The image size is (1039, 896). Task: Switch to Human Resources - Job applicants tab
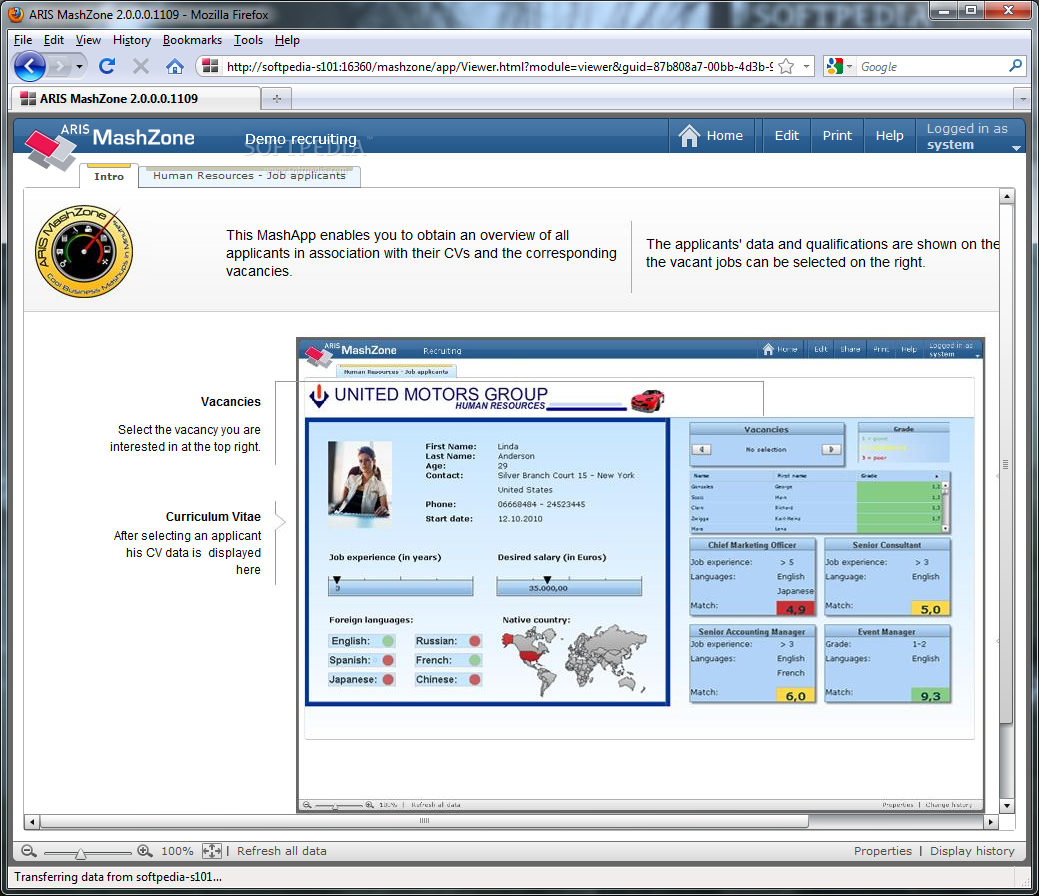tap(249, 176)
